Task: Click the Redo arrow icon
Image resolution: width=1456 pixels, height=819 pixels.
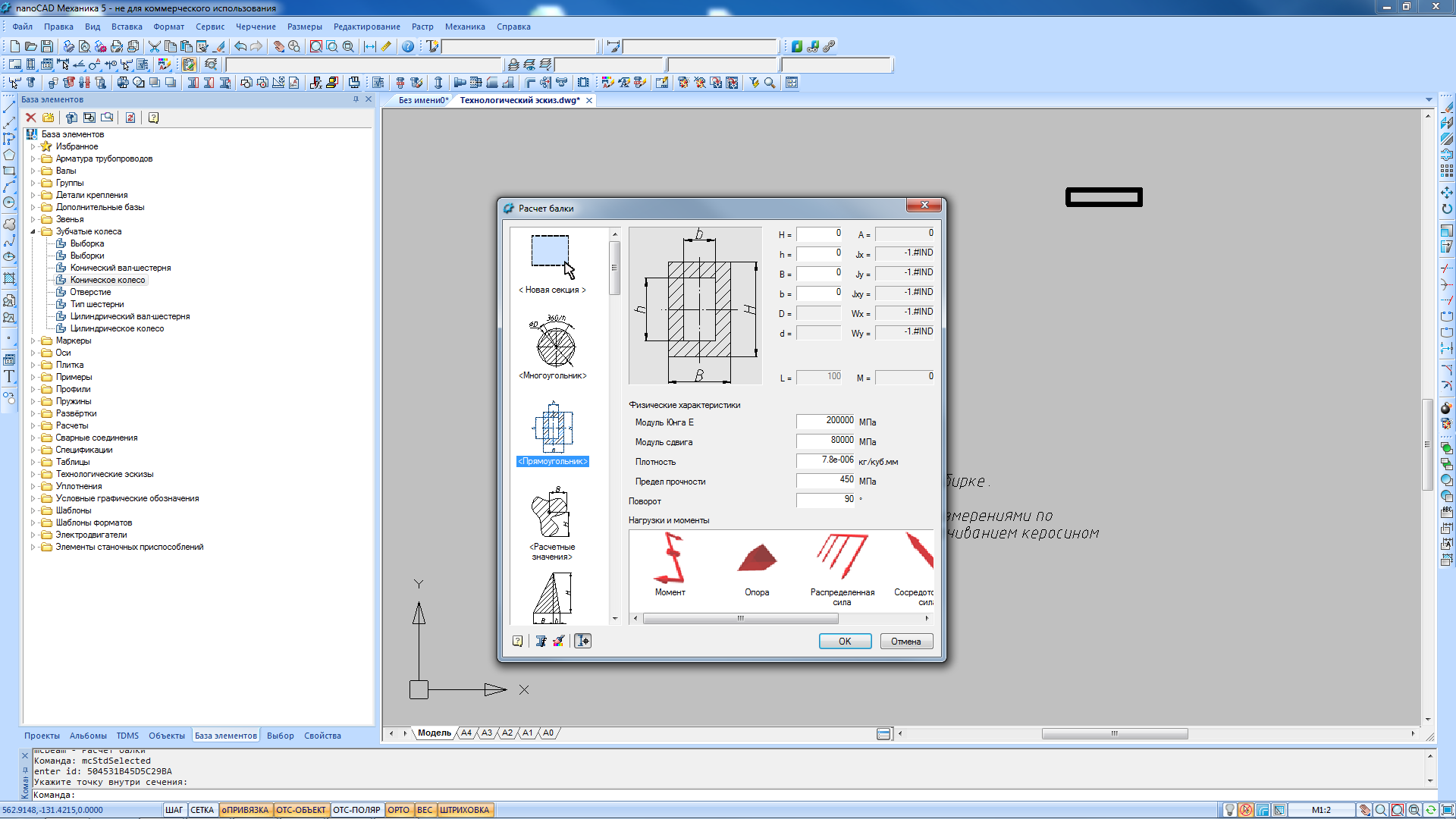Action: [256, 46]
